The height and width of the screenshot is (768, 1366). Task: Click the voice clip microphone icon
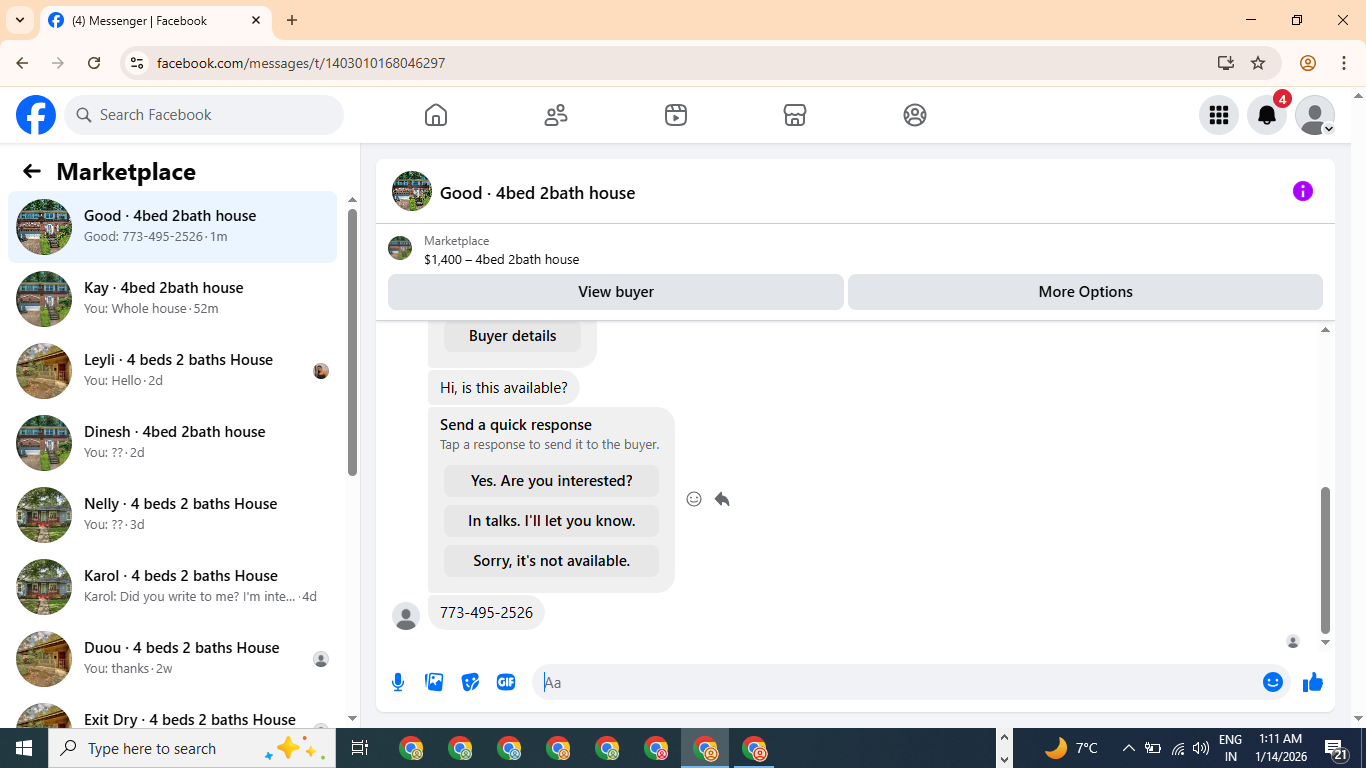pyautogui.click(x=398, y=682)
